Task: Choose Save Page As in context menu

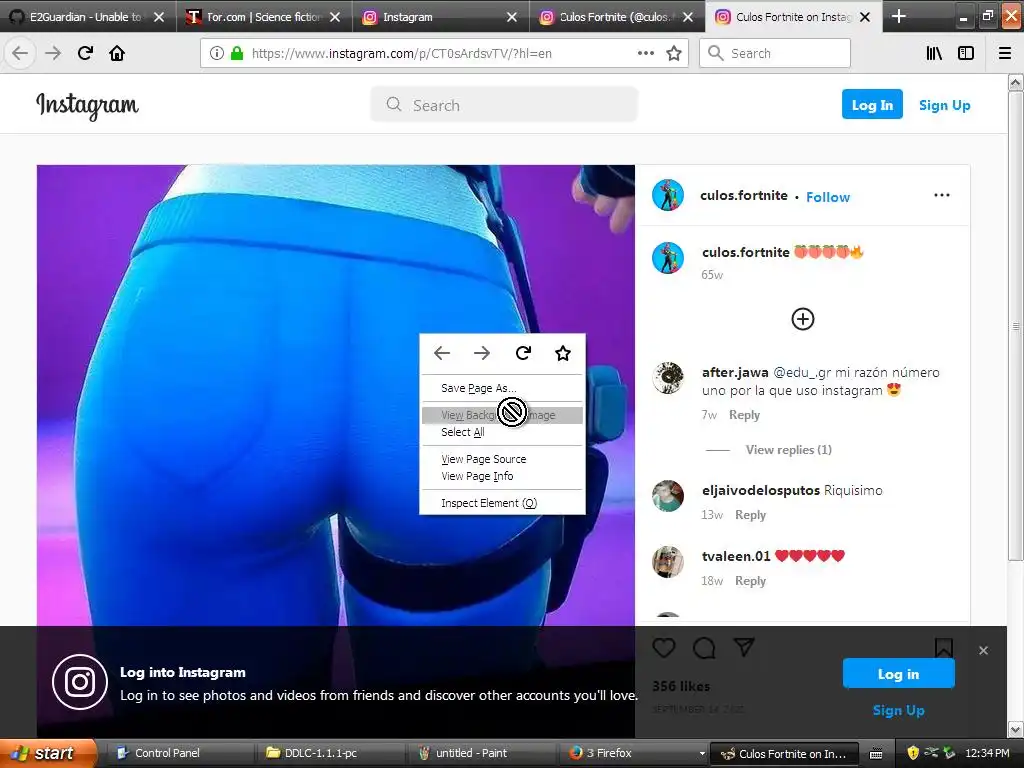Action: point(502,388)
